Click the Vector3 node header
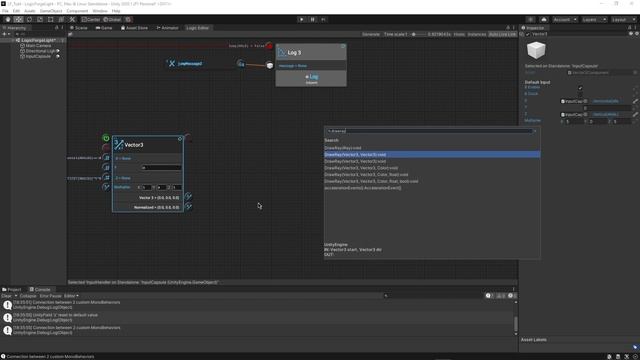The height and width of the screenshot is (360, 640). pos(148,145)
